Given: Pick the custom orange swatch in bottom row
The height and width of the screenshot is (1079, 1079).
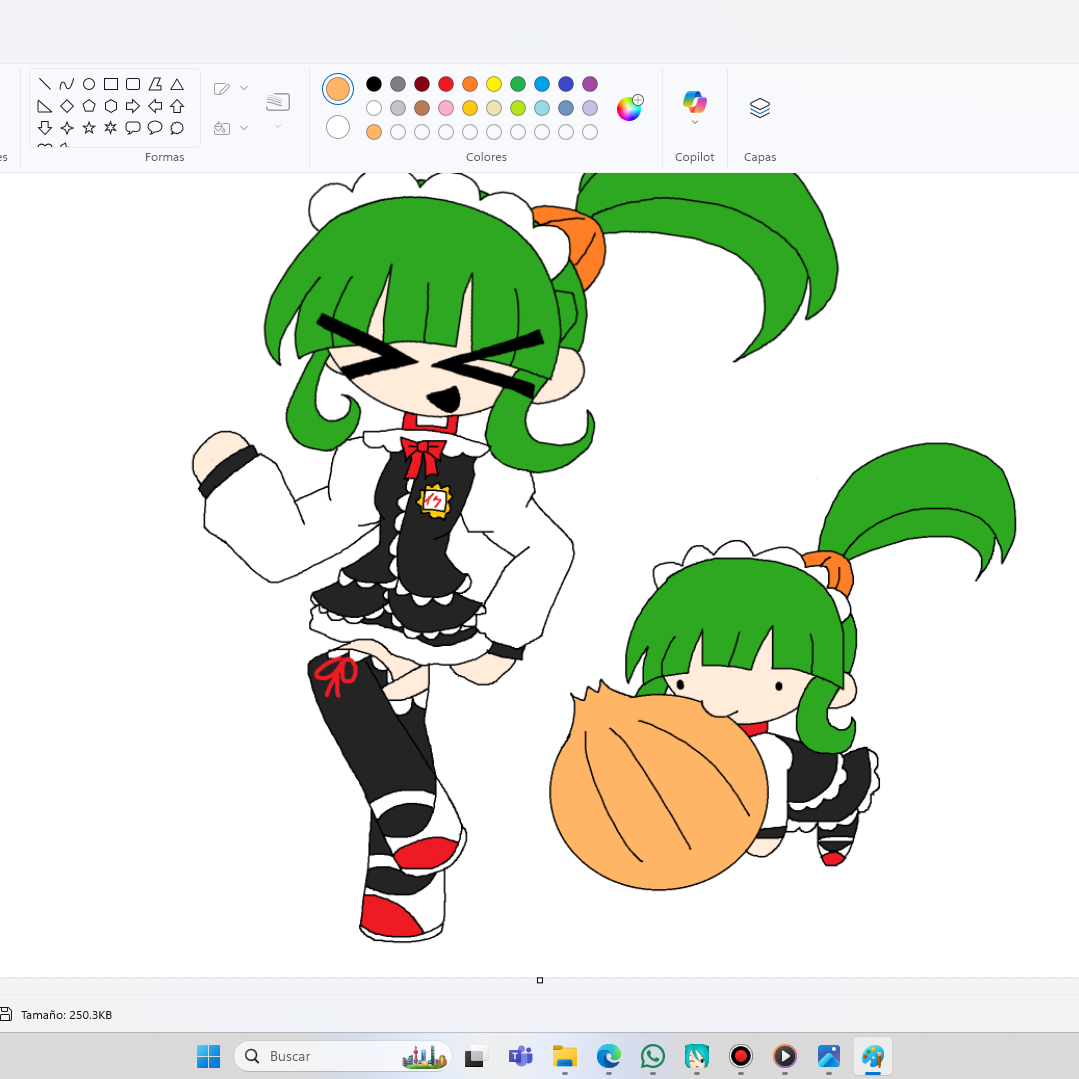Looking at the screenshot, I should (374, 132).
